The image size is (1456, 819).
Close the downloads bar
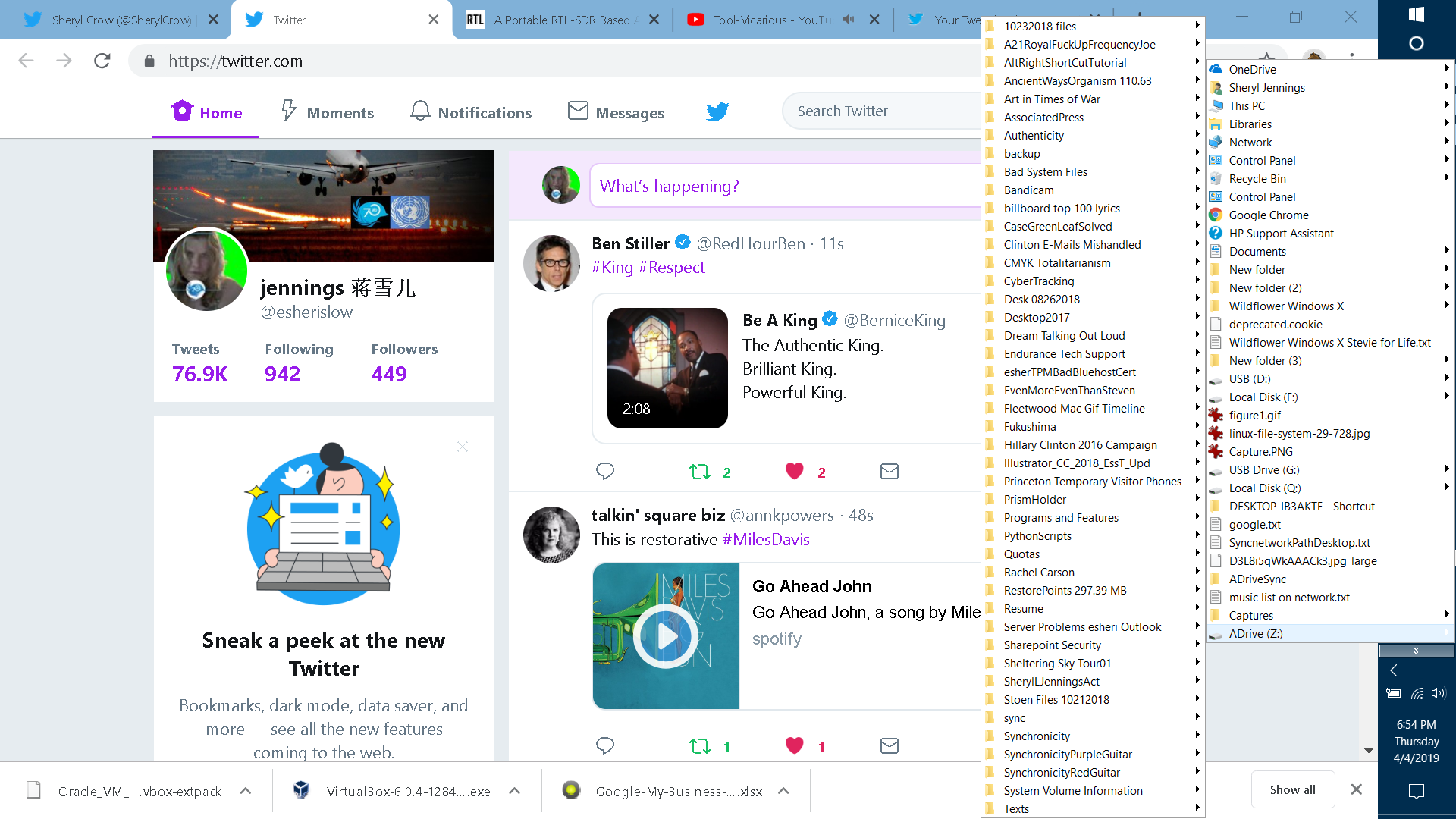pos(1357,789)
